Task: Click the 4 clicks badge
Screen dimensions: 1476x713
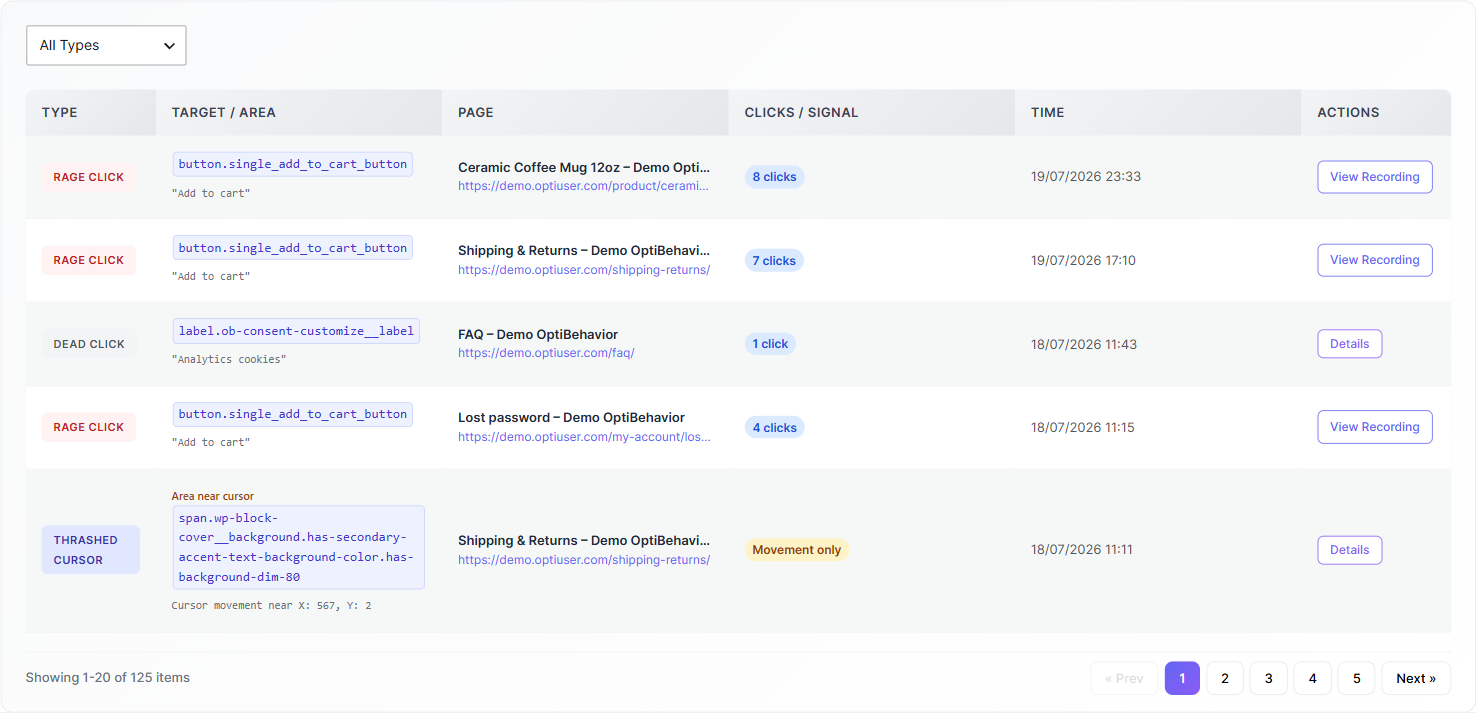Action: (x=774, y=428)
